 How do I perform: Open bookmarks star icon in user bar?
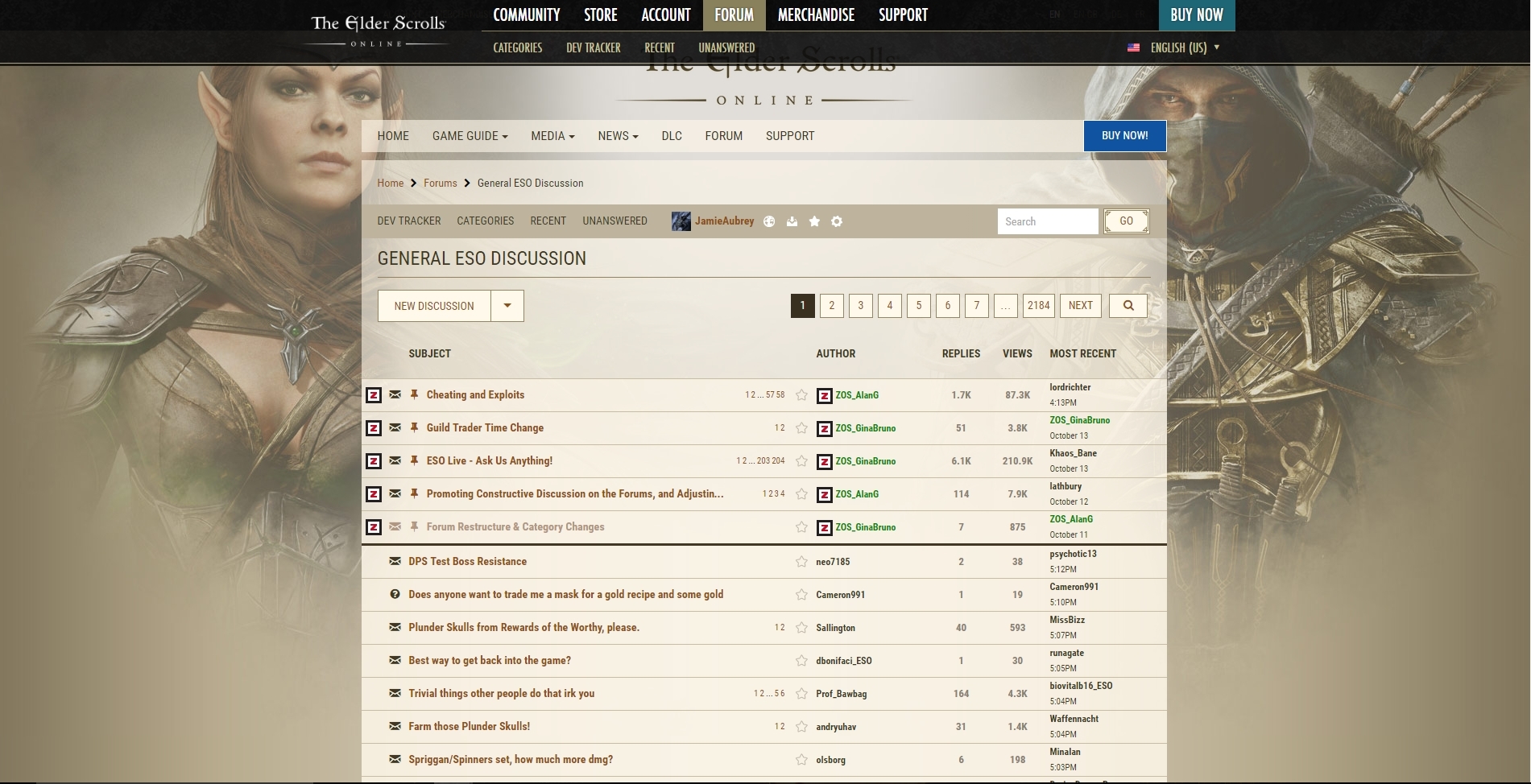[x=814, y=221]
